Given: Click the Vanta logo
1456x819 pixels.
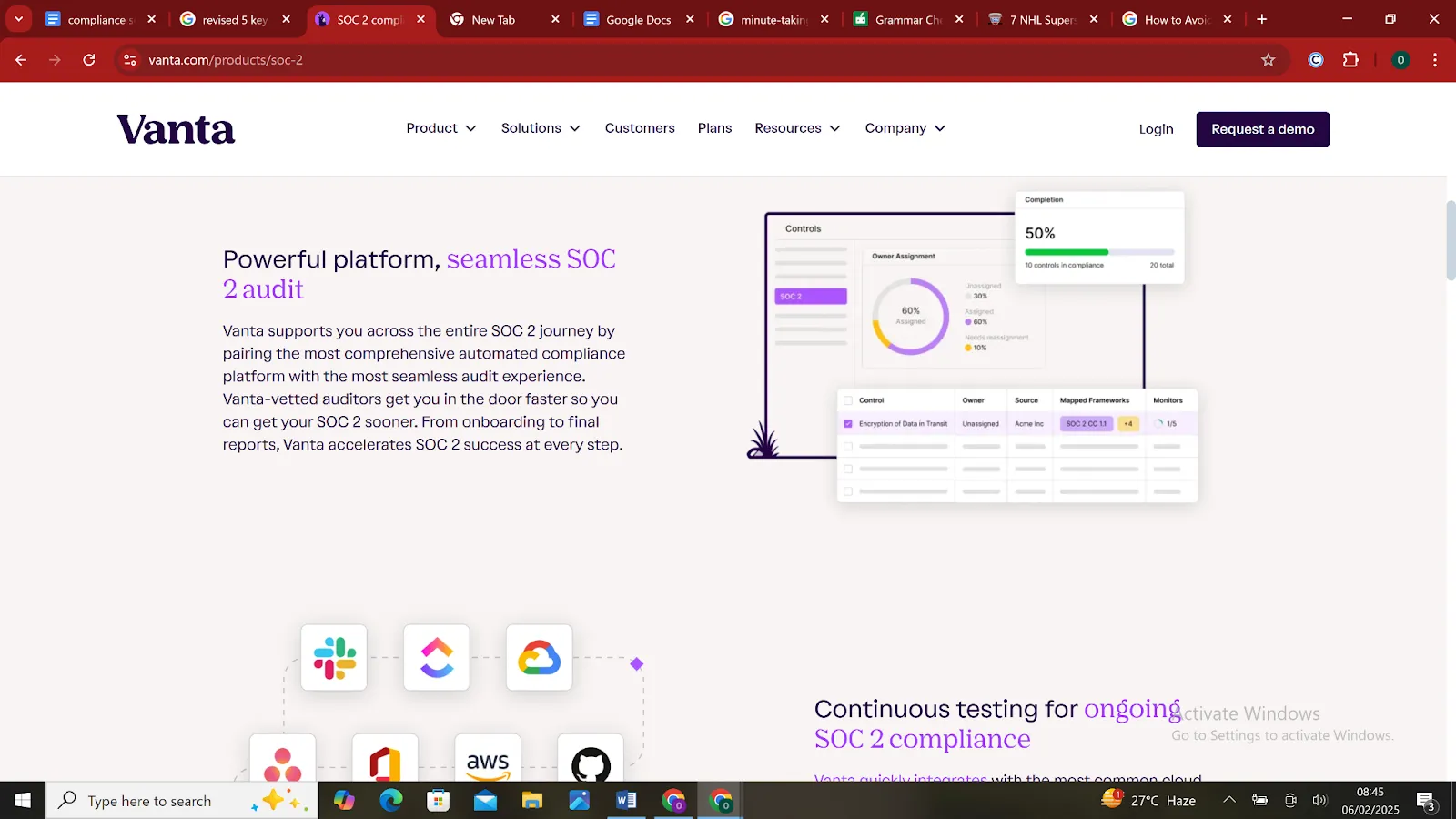Looking at the screenshot, I should pos(176,129).
